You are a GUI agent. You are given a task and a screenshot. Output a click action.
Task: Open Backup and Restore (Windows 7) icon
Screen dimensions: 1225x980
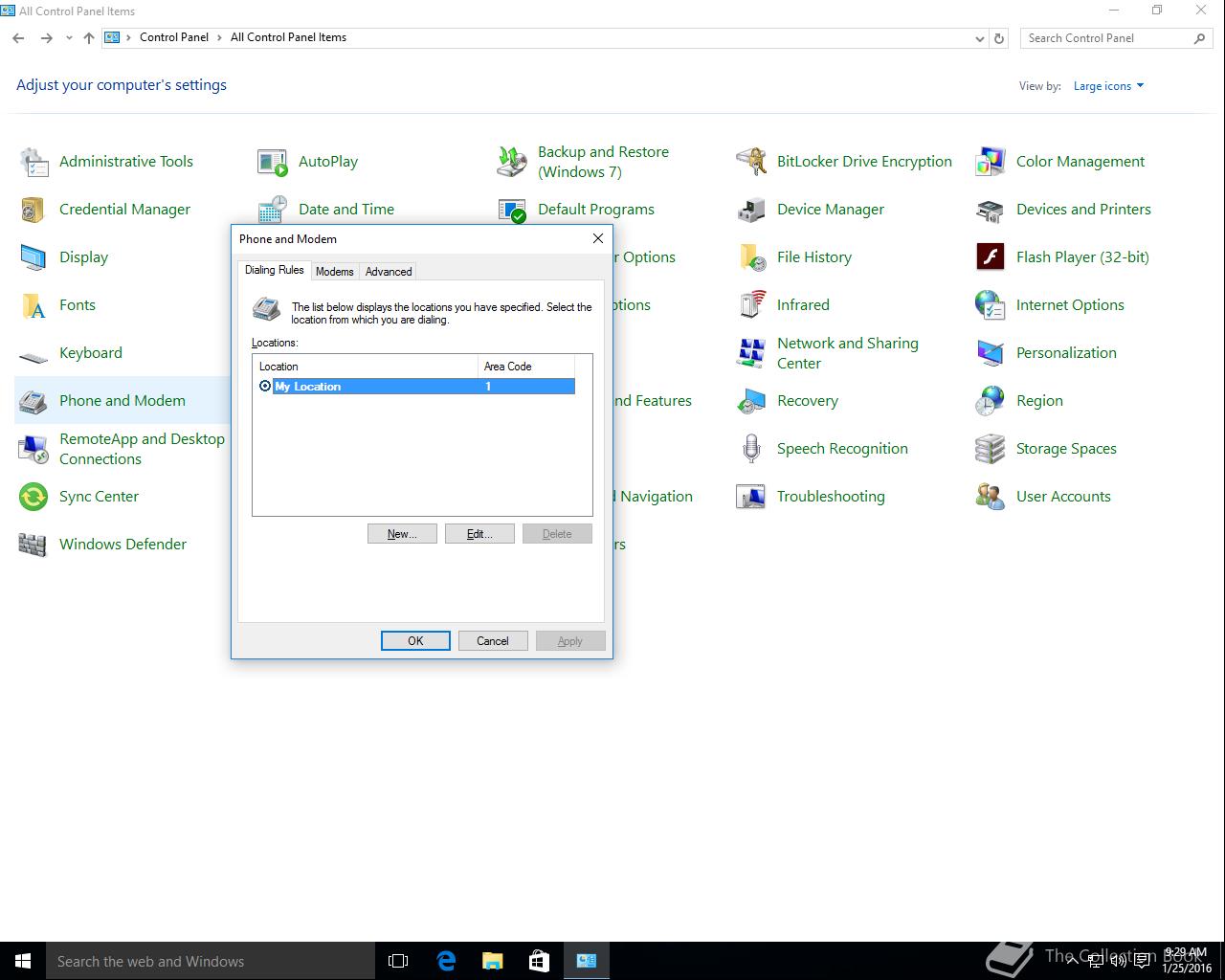pos(512,162)
